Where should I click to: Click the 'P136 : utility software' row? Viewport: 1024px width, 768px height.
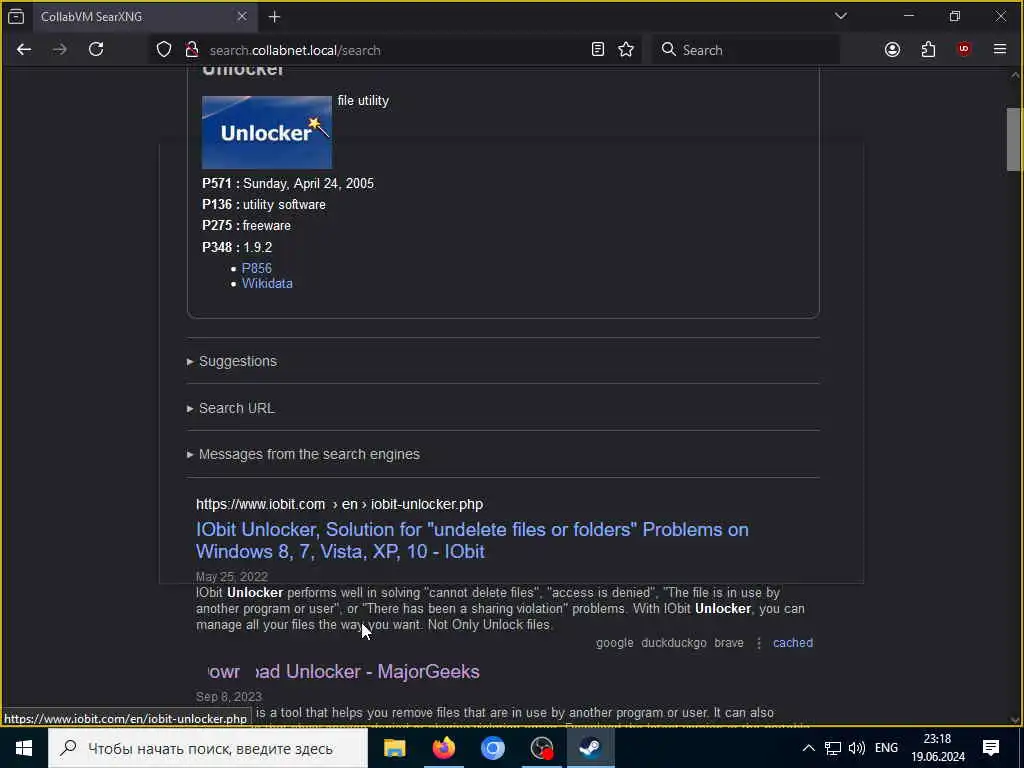pyautogui.click(x=264, y=204)
